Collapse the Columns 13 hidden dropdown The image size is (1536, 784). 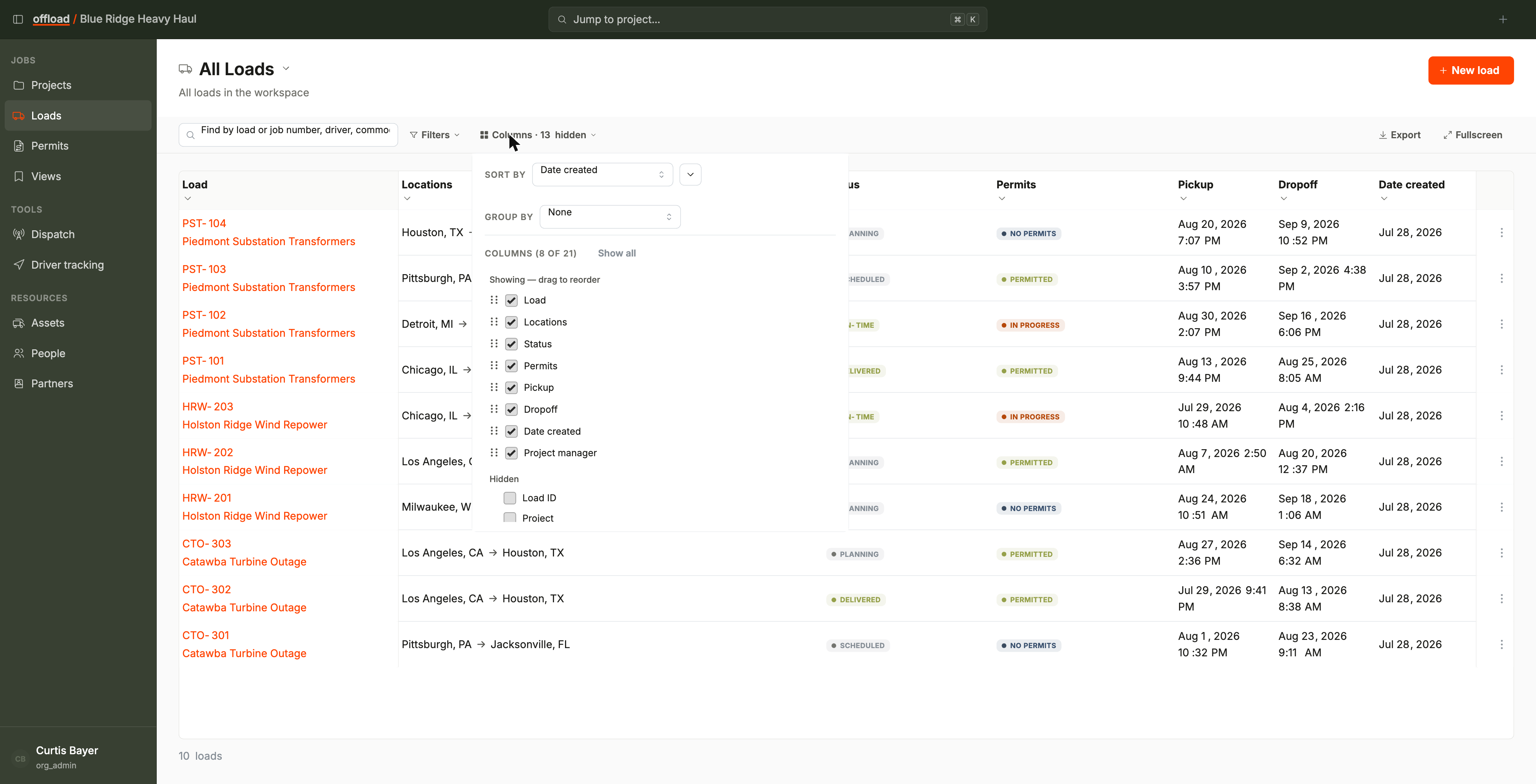point(538,135)
